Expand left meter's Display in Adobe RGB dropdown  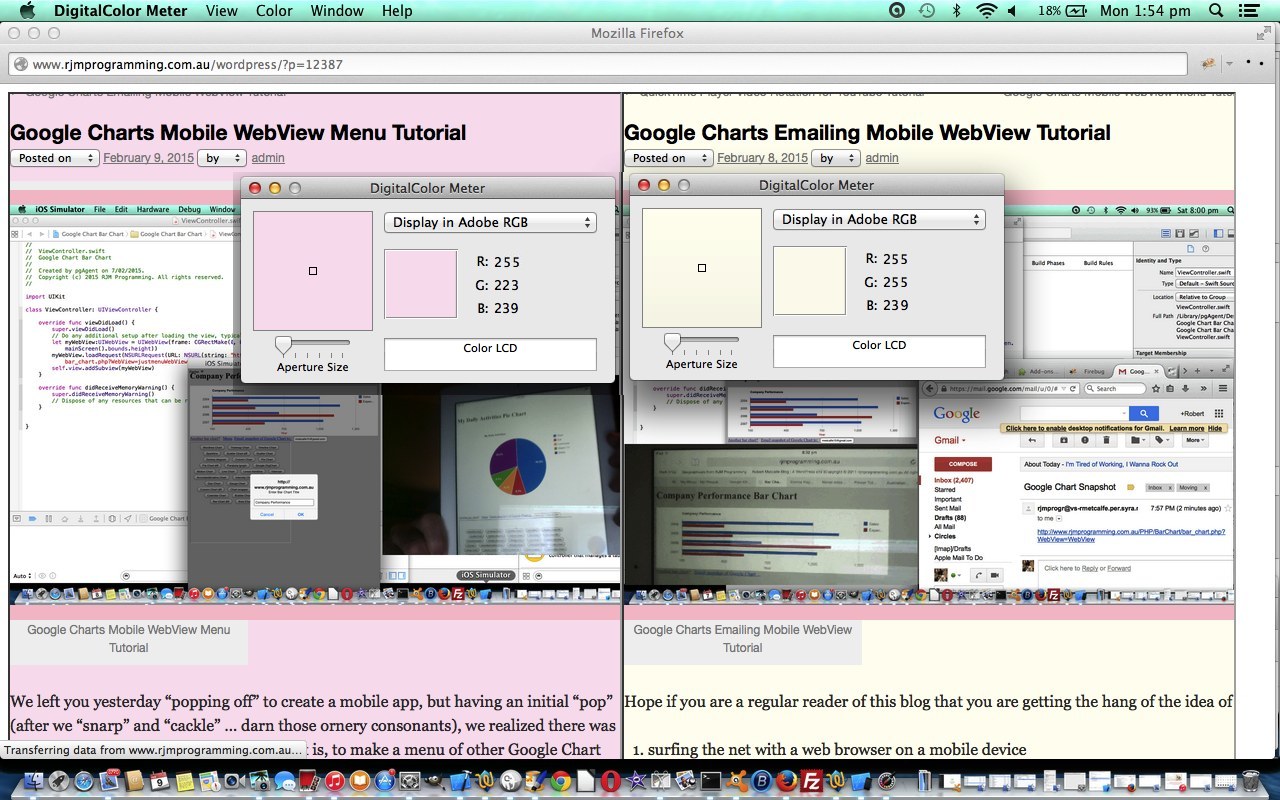pos(490,222)
